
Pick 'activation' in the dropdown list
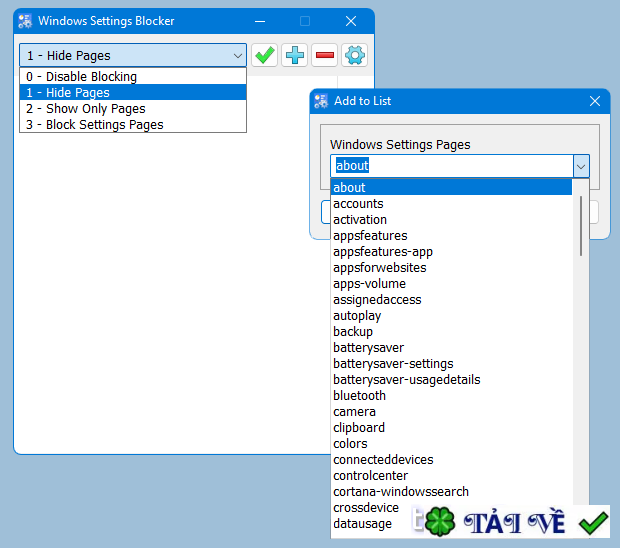click(451, 219)
